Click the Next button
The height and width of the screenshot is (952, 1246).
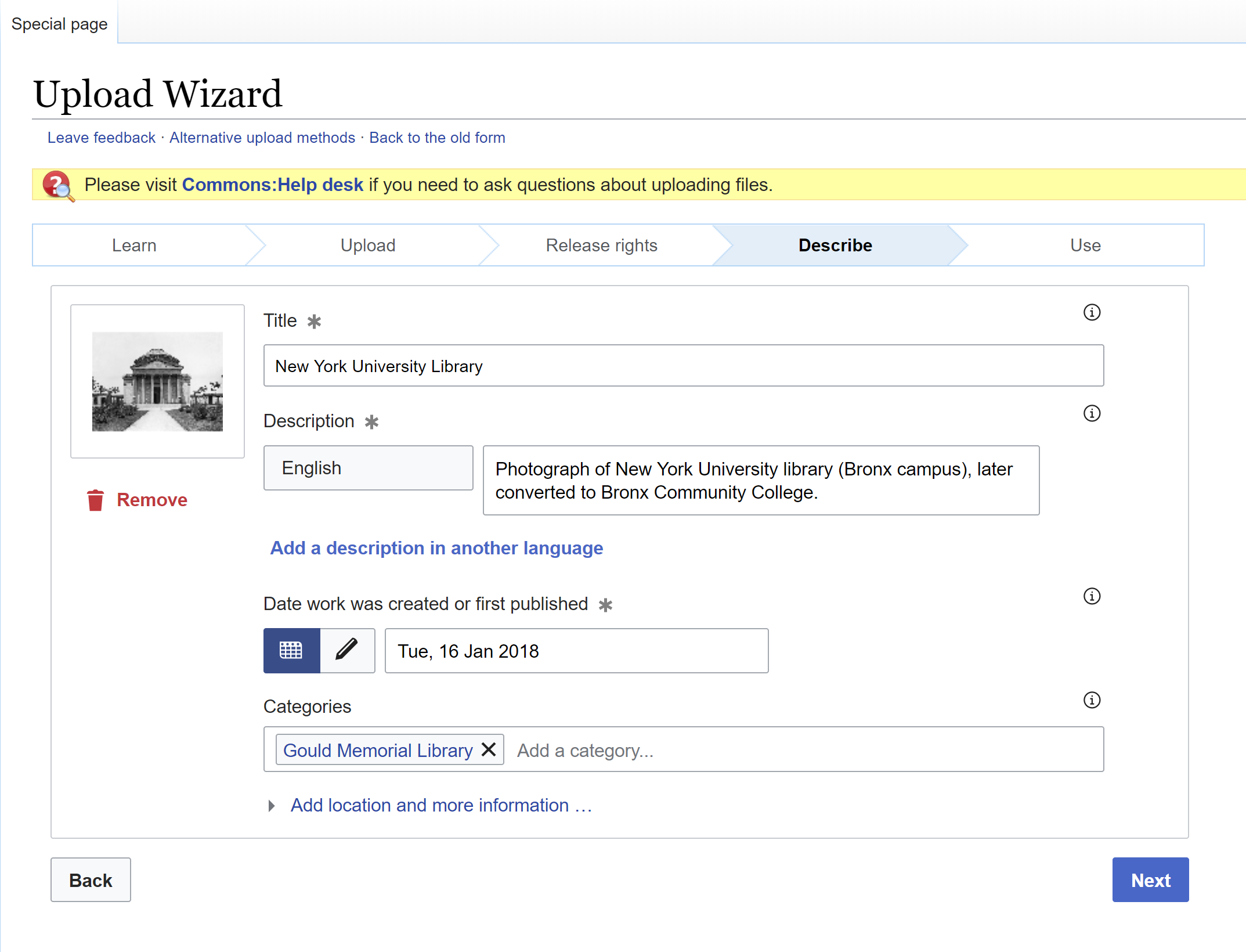coord(1150,880)
